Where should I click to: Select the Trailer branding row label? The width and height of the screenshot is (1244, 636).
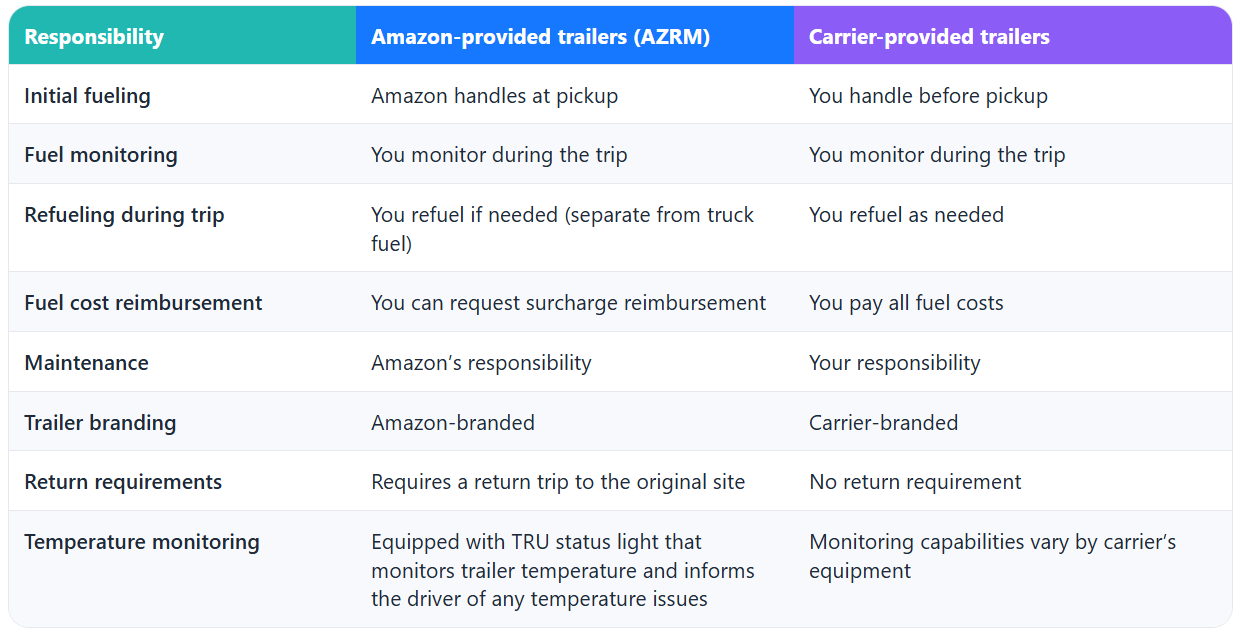click(x=100, y=423)
